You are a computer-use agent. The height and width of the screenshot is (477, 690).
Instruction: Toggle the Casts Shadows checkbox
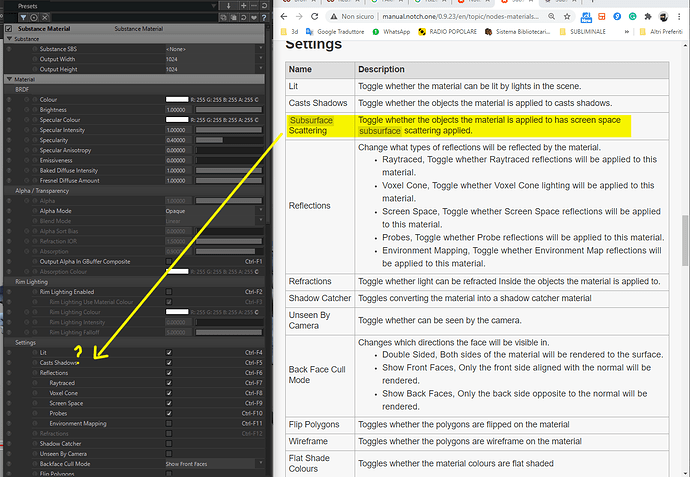click(x=169, y=363)
